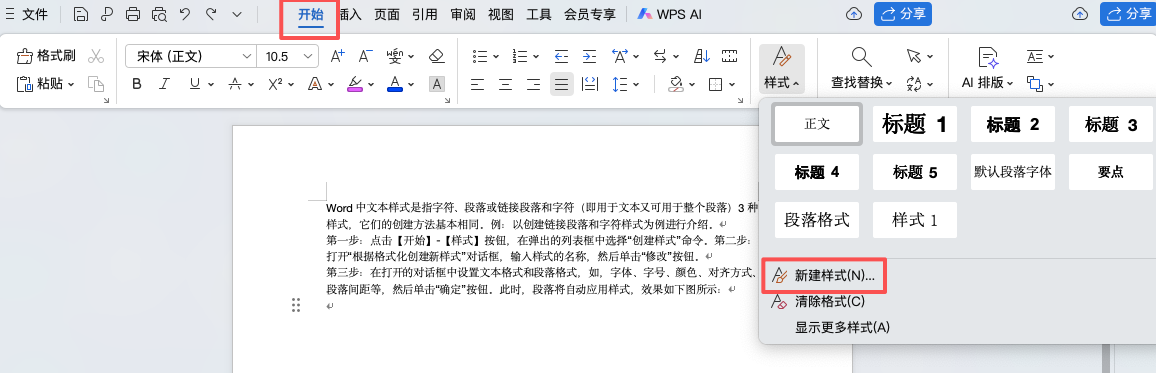
Task: Apply the 要点 style
Action: pos(1111,172)
